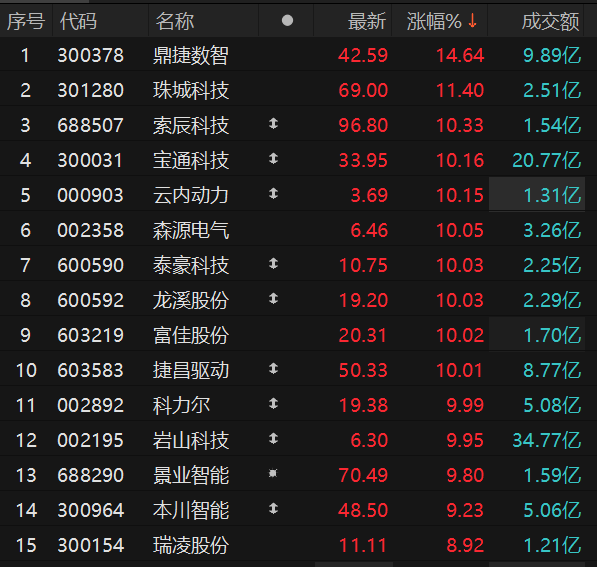The image size is (597, 567).
Task: Open stock code 301280 珠城科技
Action: tap(91, 91)
